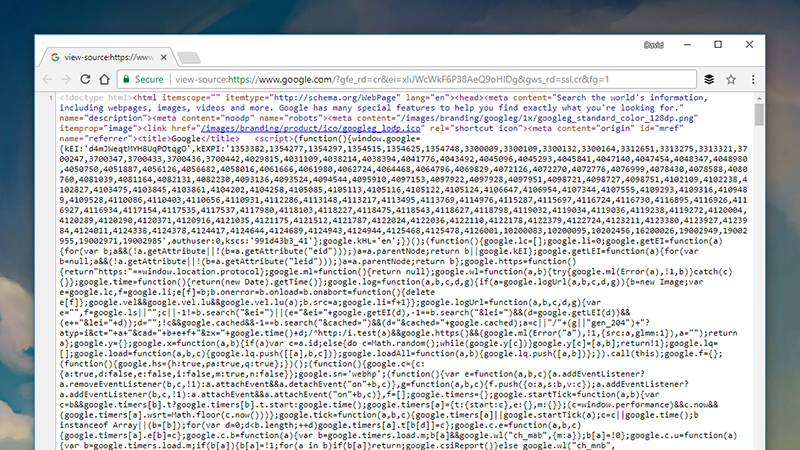
Task: Open the Chrome three-dot menu
Action: tap(753, 79)
